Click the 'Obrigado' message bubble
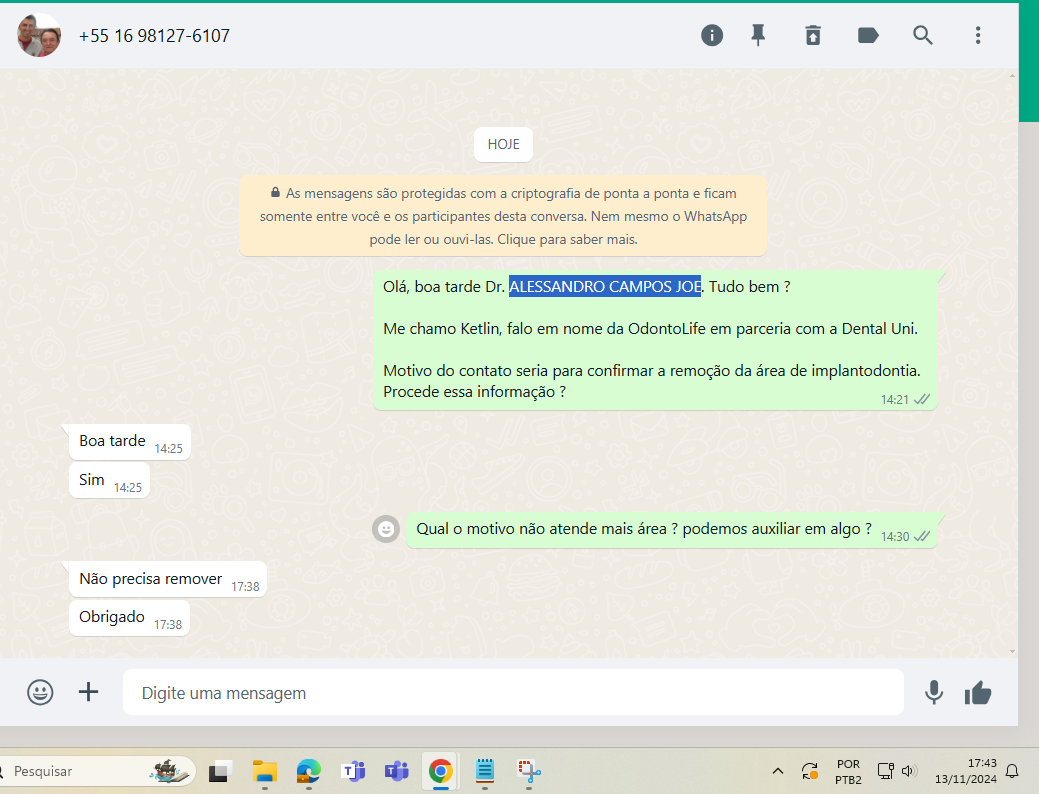The image size is (1039, 794). [129, 618]
